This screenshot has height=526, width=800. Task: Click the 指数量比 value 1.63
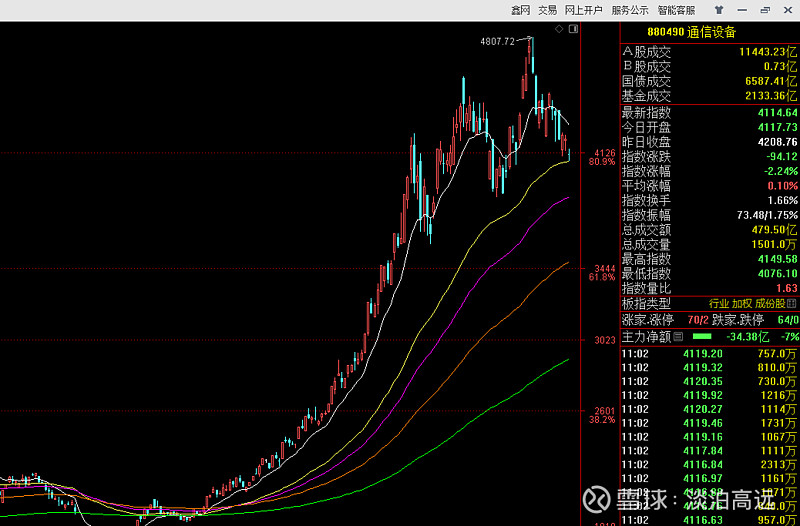click(787, 288)
